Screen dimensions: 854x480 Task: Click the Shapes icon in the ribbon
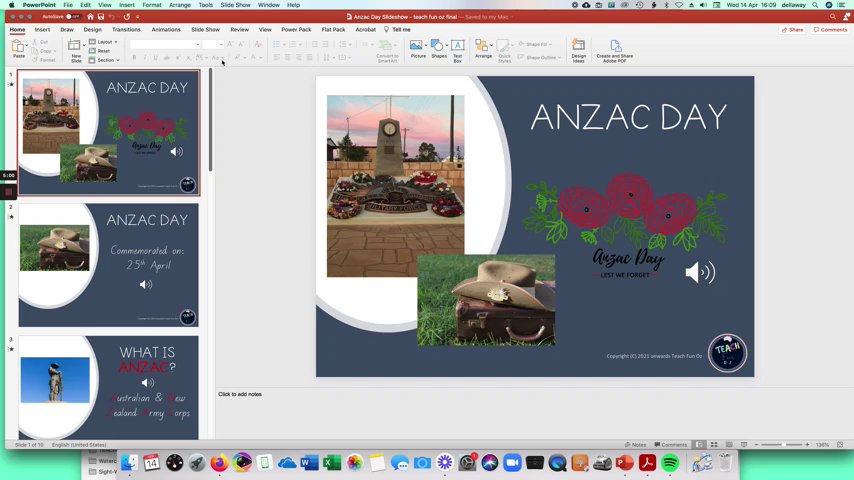[x=439, y=47]
